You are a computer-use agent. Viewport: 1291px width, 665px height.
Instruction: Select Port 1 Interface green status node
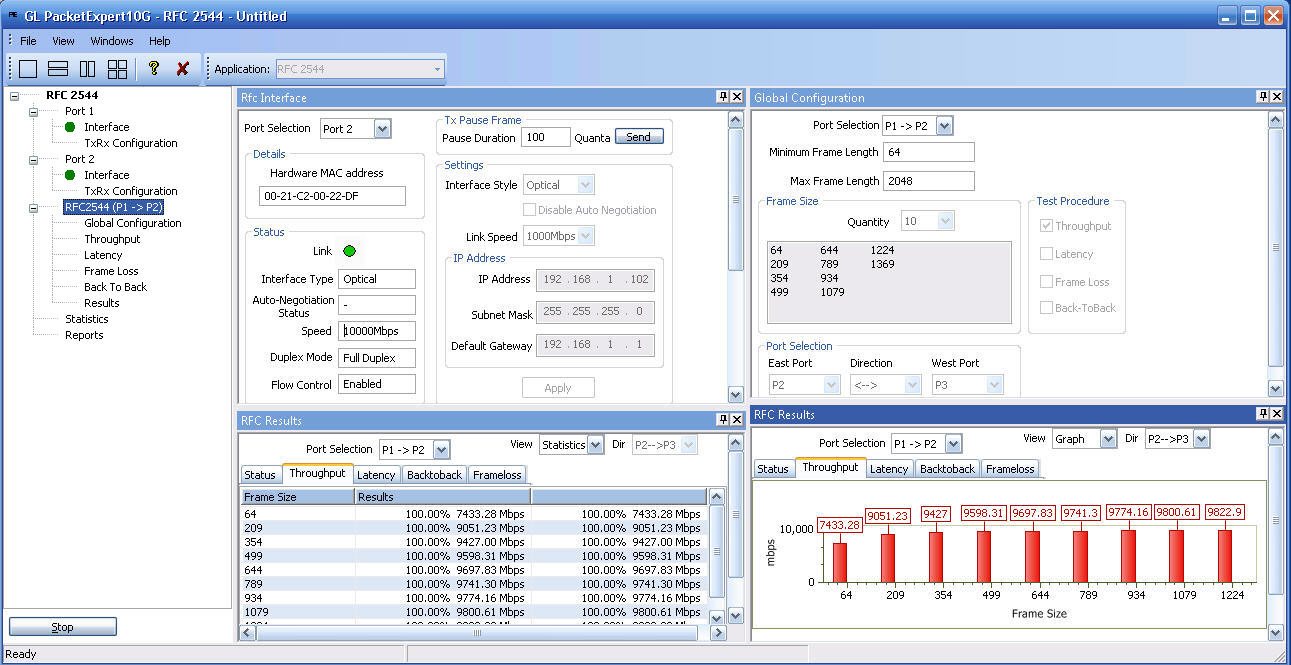pos(70,127)
